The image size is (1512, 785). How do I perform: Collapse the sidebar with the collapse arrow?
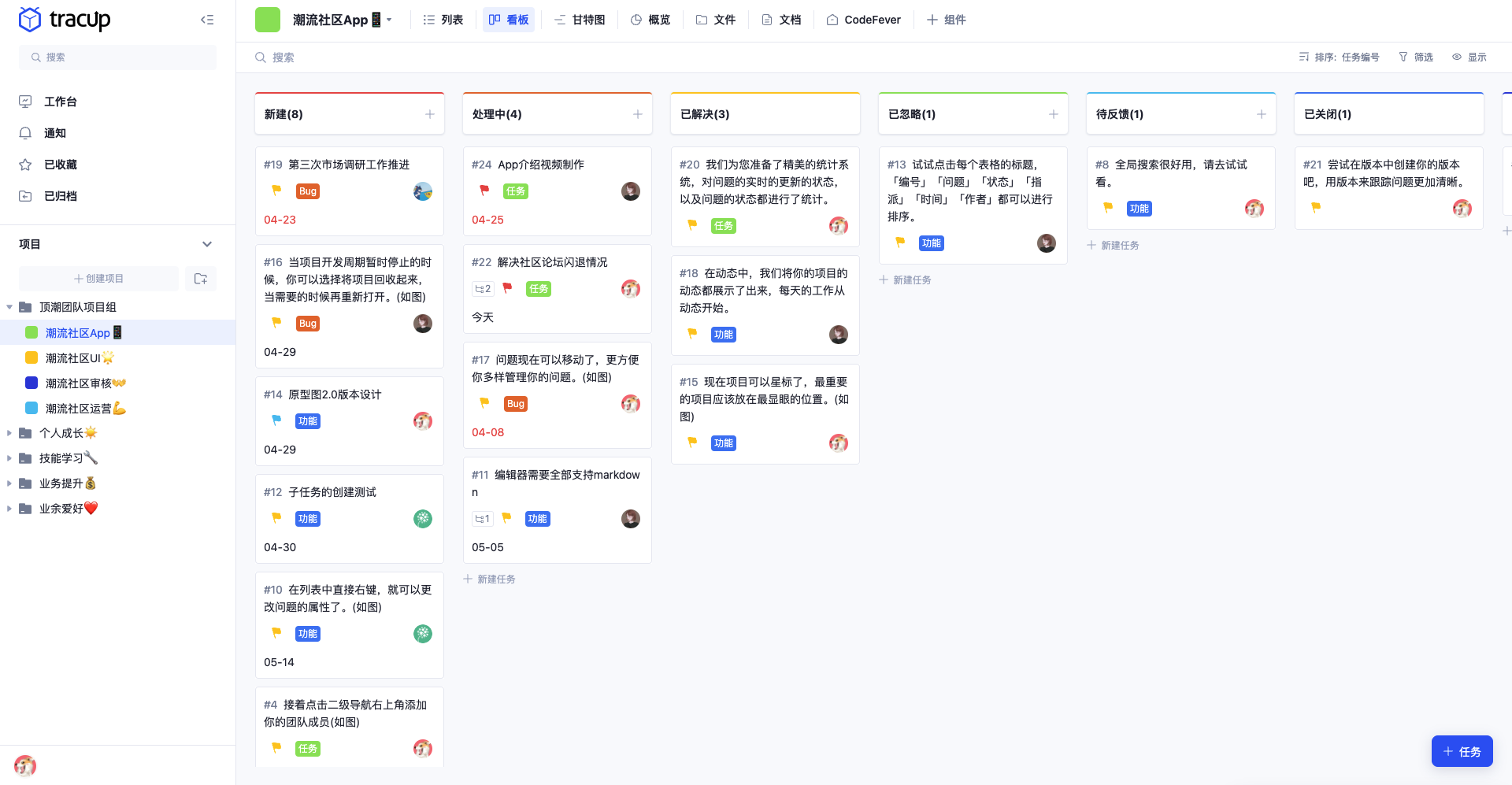[x=206, y=19]
